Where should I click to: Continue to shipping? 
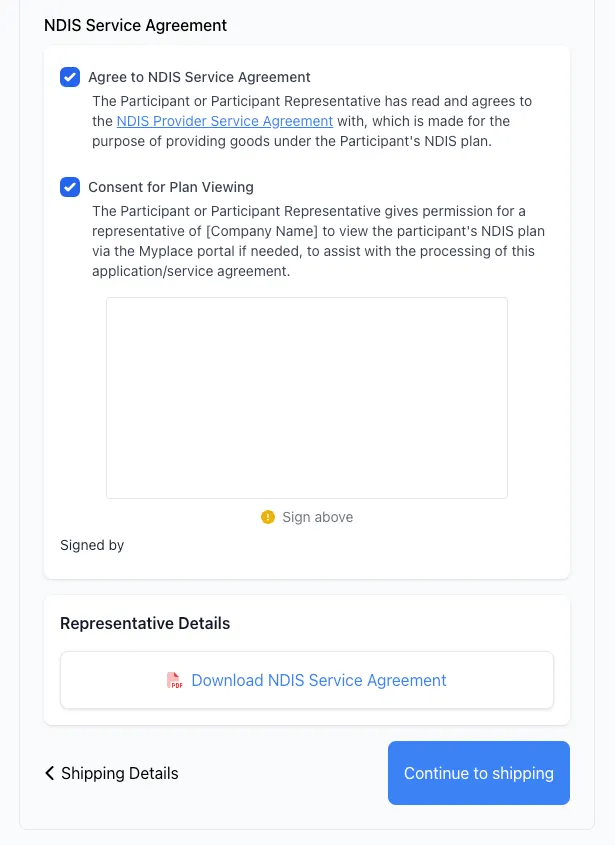coord(479,773)
